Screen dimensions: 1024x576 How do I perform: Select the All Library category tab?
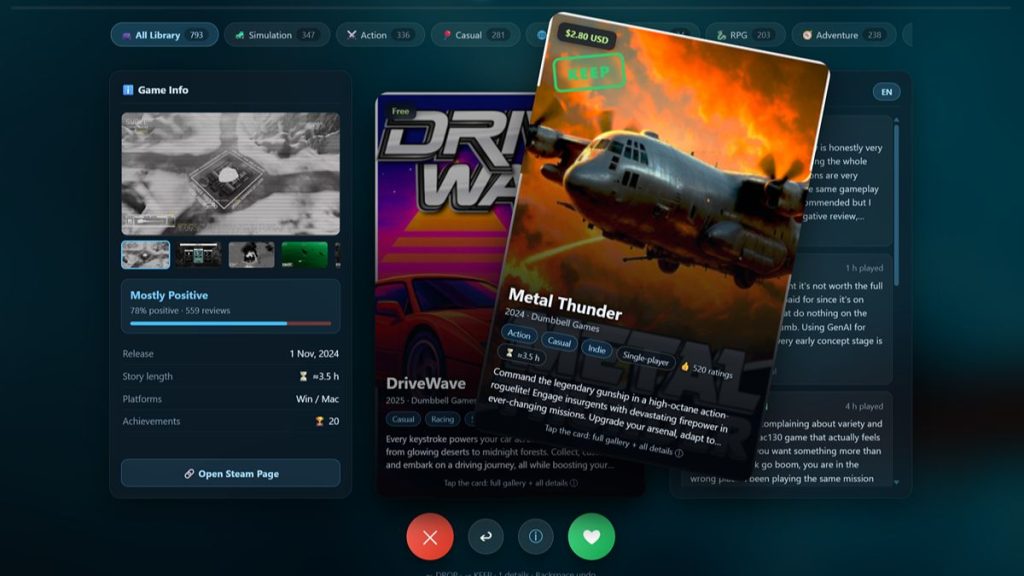coord(164,35)
